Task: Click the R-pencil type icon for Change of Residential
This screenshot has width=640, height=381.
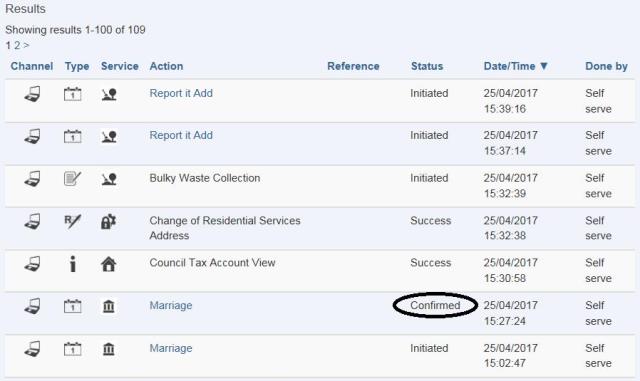Action: click(x=73, y=221)
